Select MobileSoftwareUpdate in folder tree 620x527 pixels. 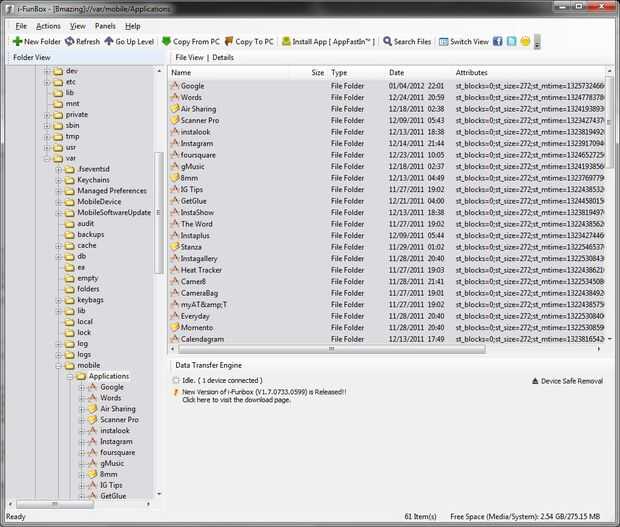pyautogui.click(x=114, y=212)
